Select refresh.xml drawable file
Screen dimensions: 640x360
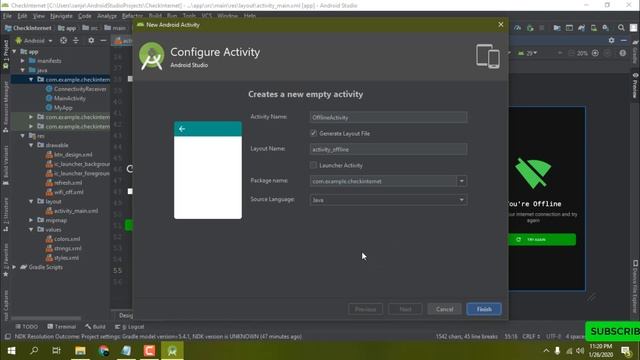point(64,183)
